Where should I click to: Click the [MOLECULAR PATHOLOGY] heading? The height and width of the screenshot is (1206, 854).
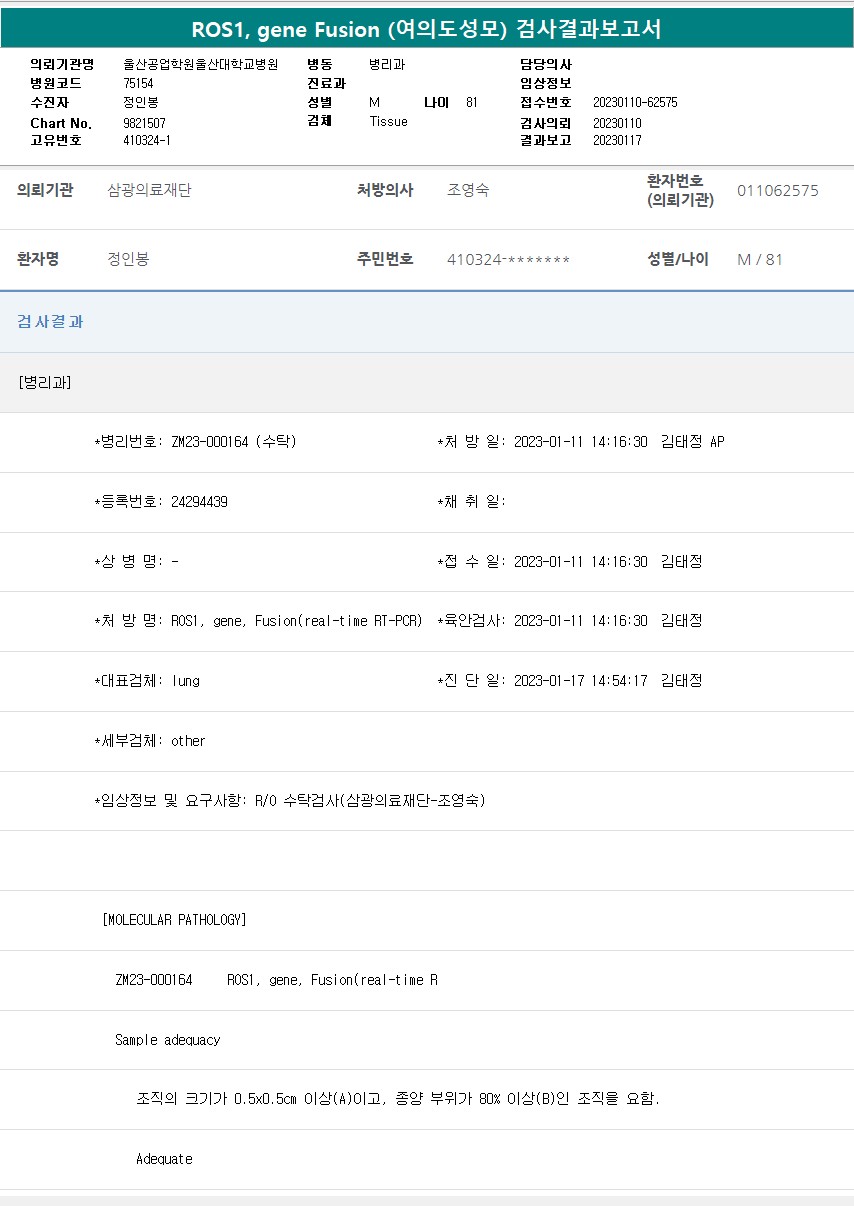tap(174, 920)
